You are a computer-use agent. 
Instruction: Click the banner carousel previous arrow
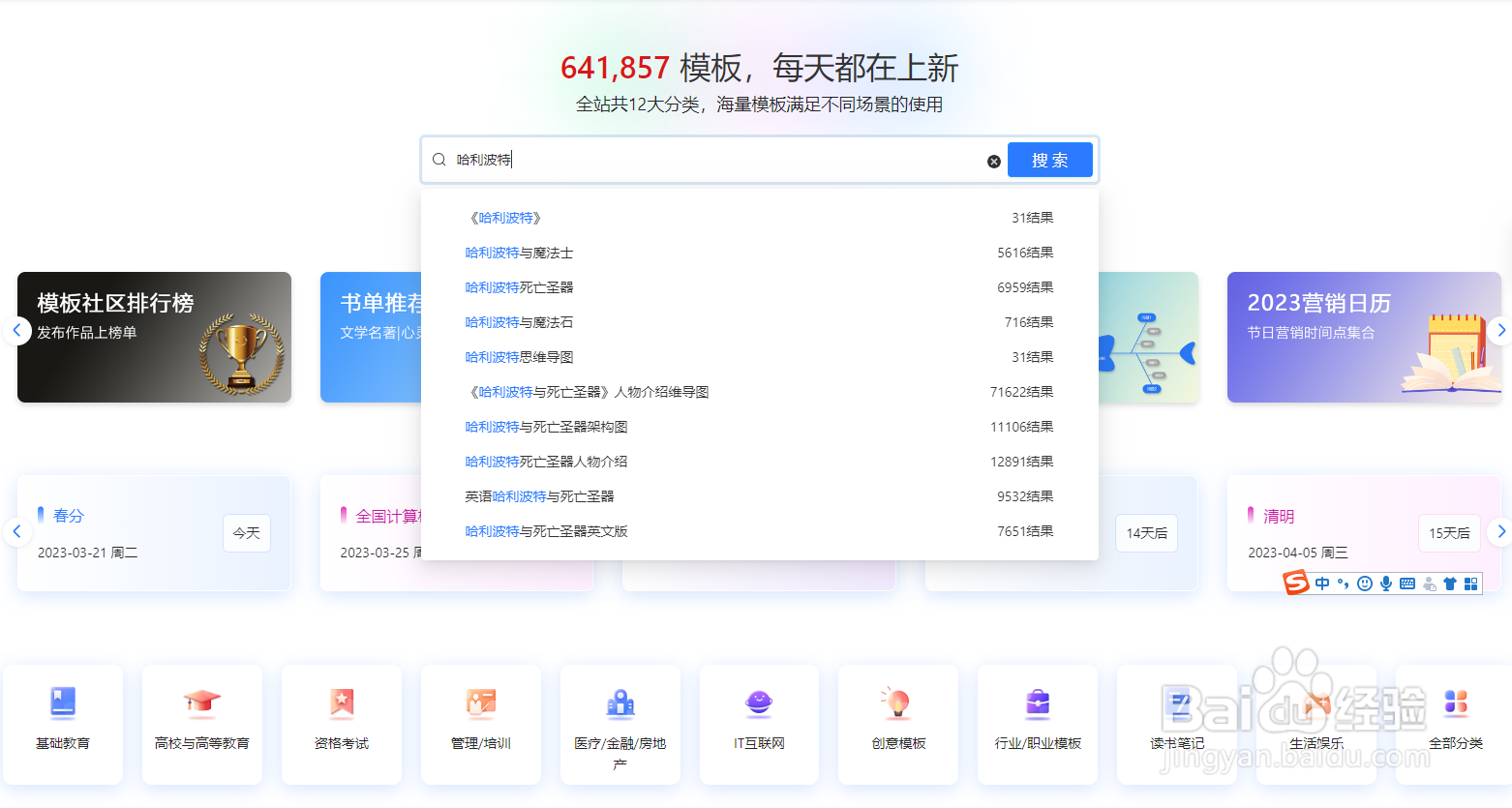(x=16, y=331)
